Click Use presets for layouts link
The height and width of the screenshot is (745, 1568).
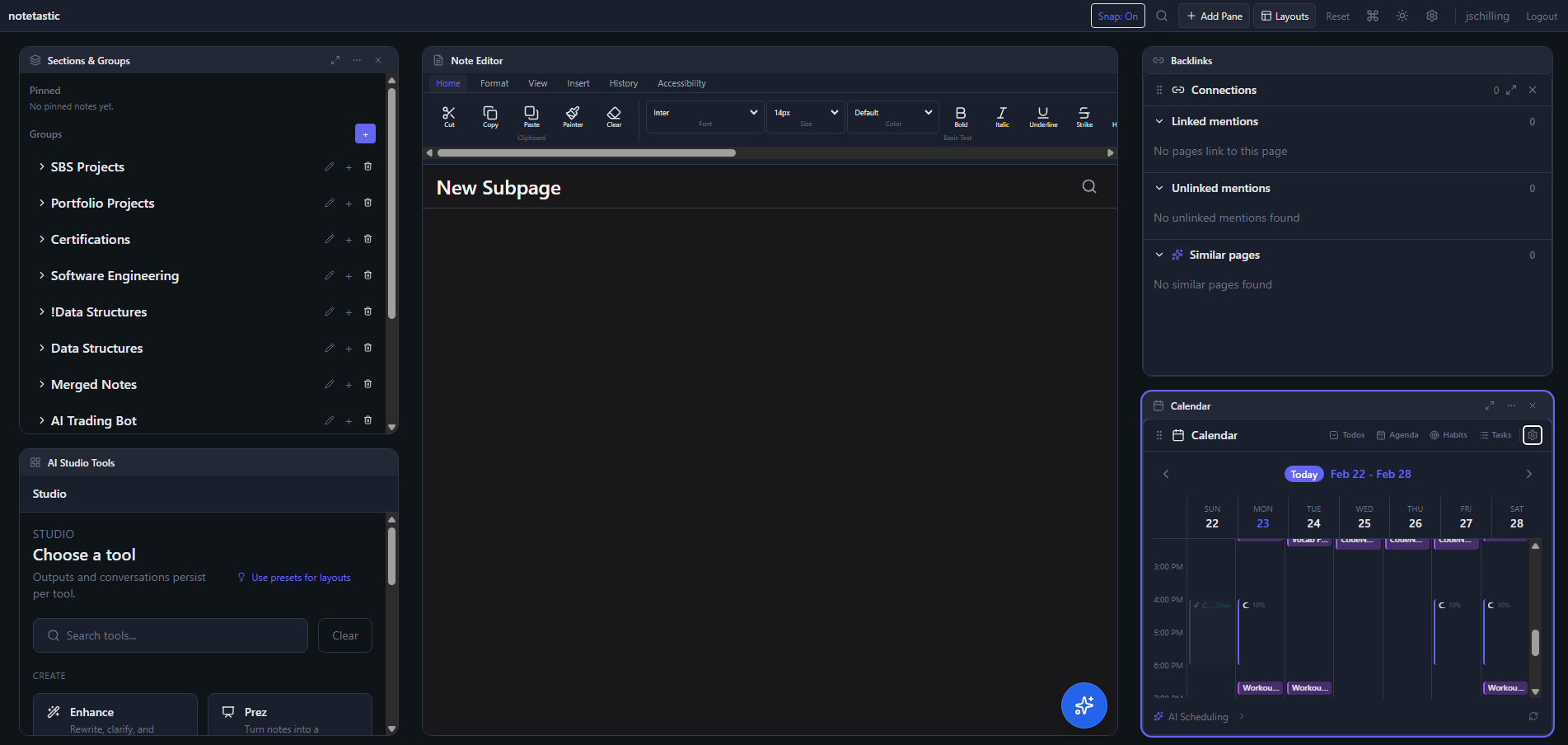click(301, 578)
